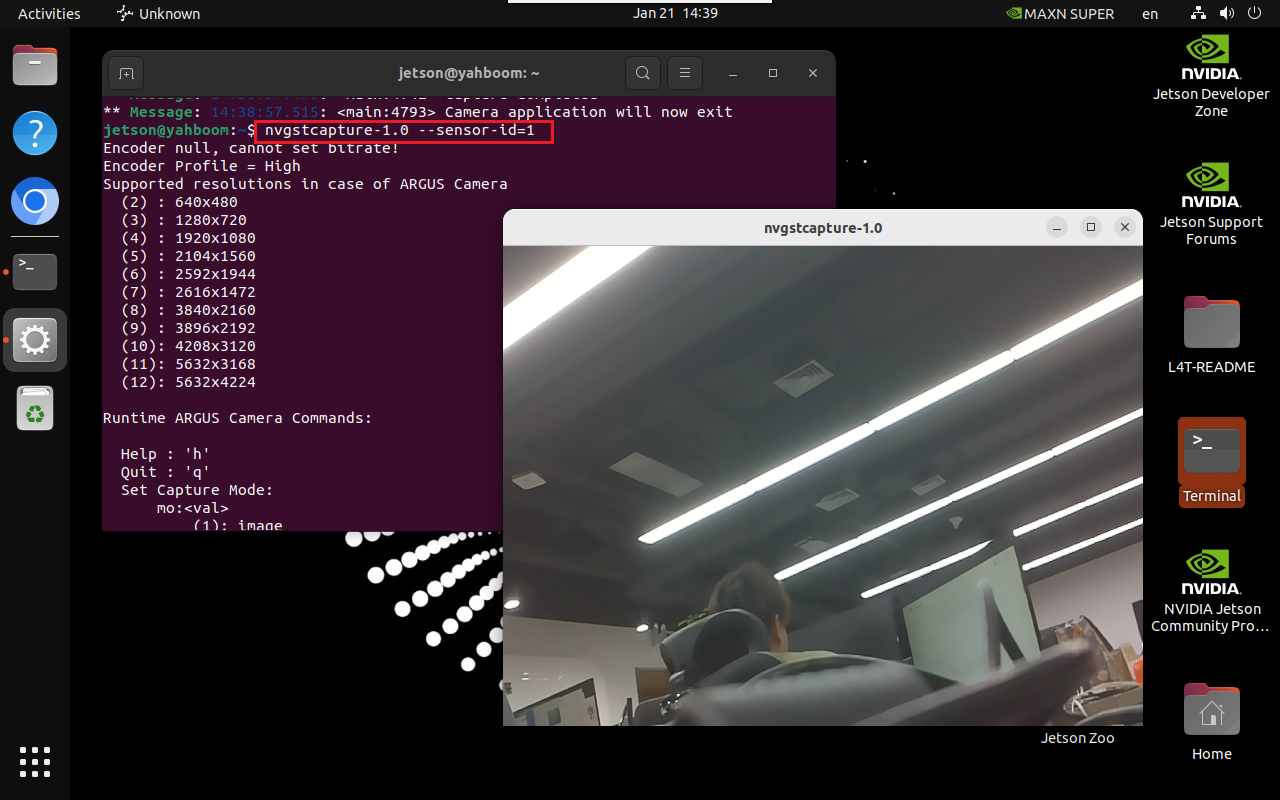The image size is (1280, 800).
Task: Open Jetson Support Forums desktop shortcut
Action: tap(1211, 205)
